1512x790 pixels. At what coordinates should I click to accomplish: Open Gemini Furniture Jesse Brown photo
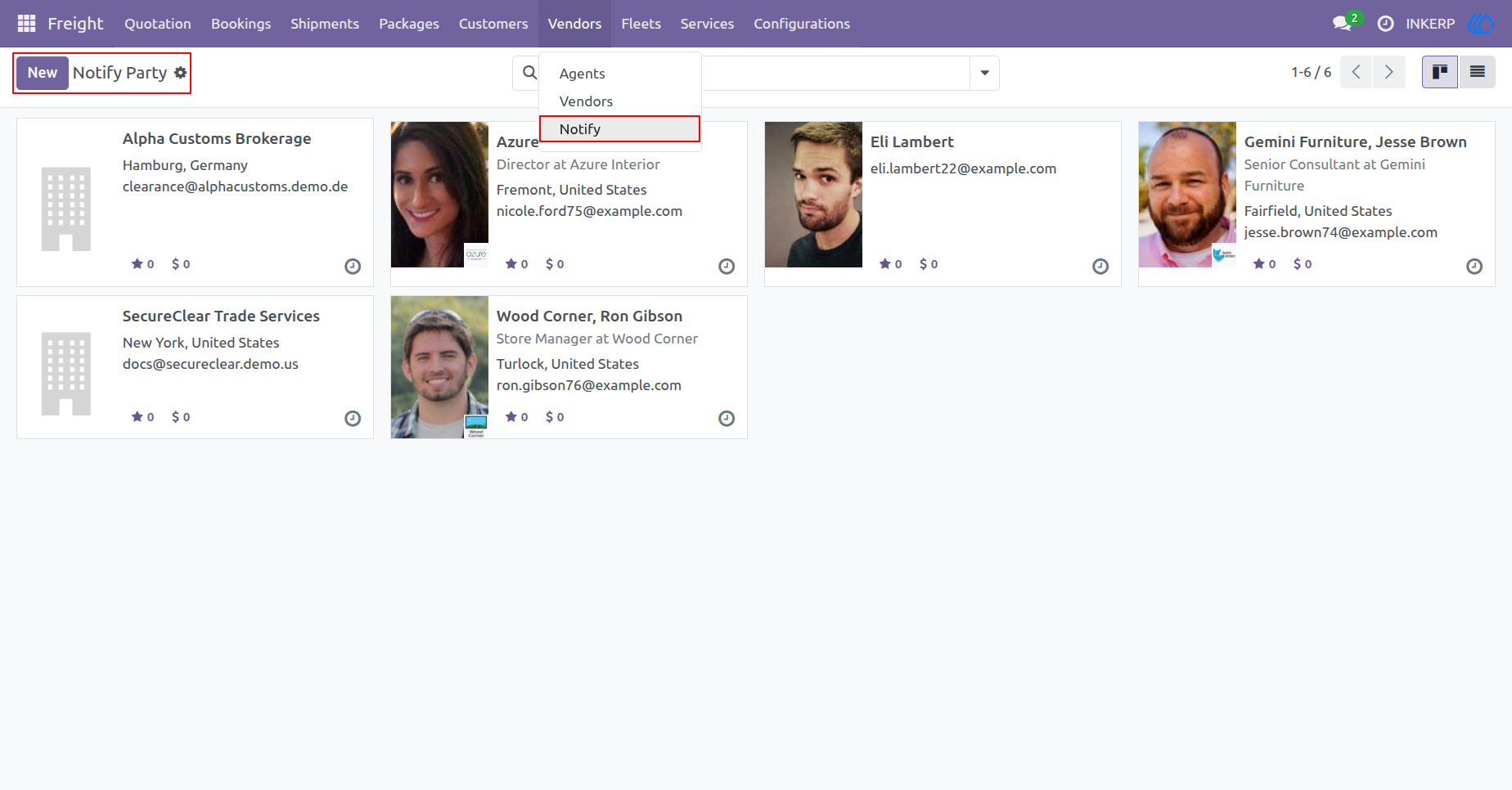pyautogui.click(x=1187, y=195)
